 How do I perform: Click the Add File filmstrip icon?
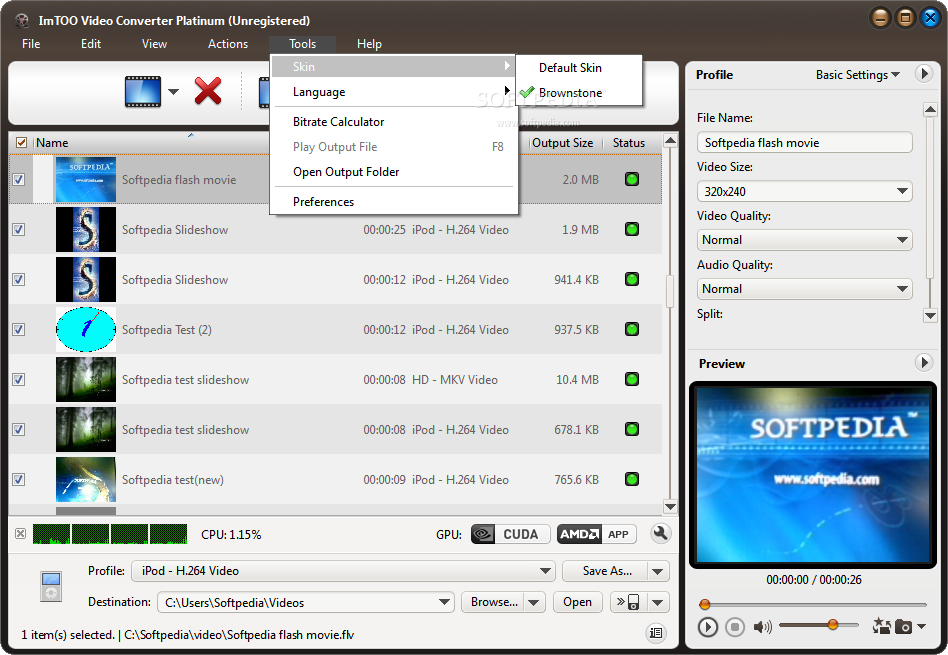pos(143,92)
